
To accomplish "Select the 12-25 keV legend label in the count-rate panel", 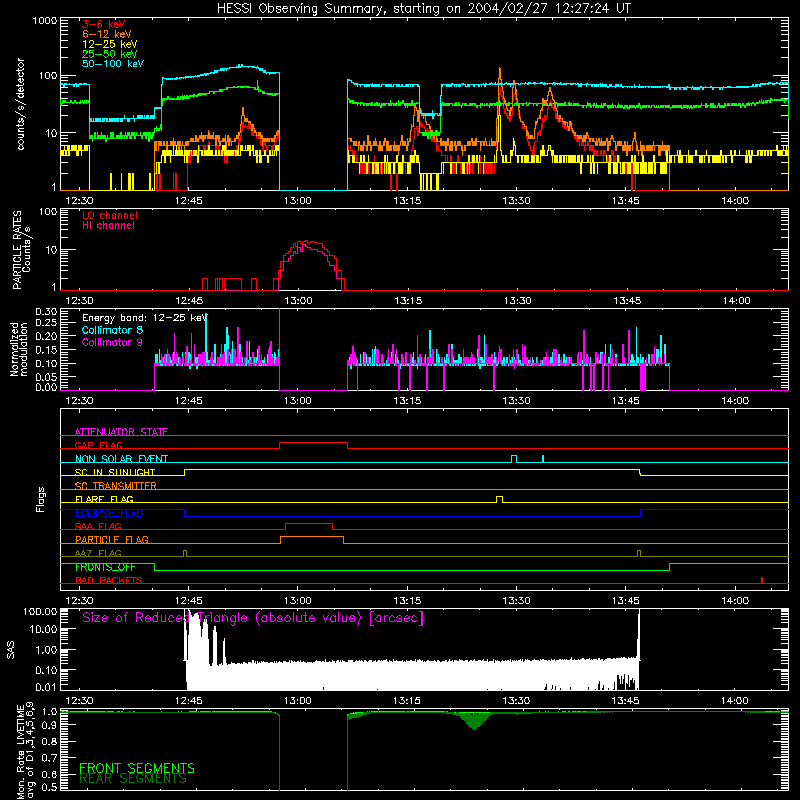I will click(x=110, y=44).
